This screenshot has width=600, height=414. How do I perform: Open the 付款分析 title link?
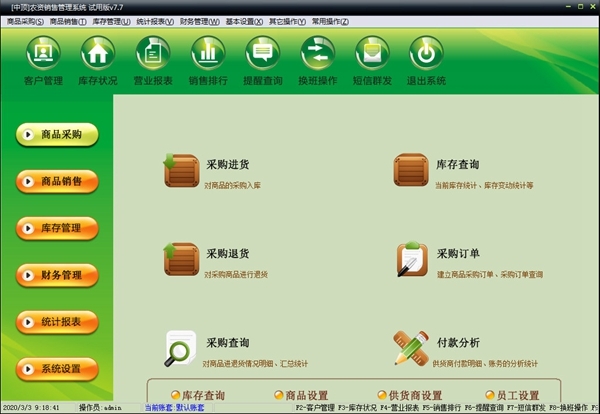458,342
